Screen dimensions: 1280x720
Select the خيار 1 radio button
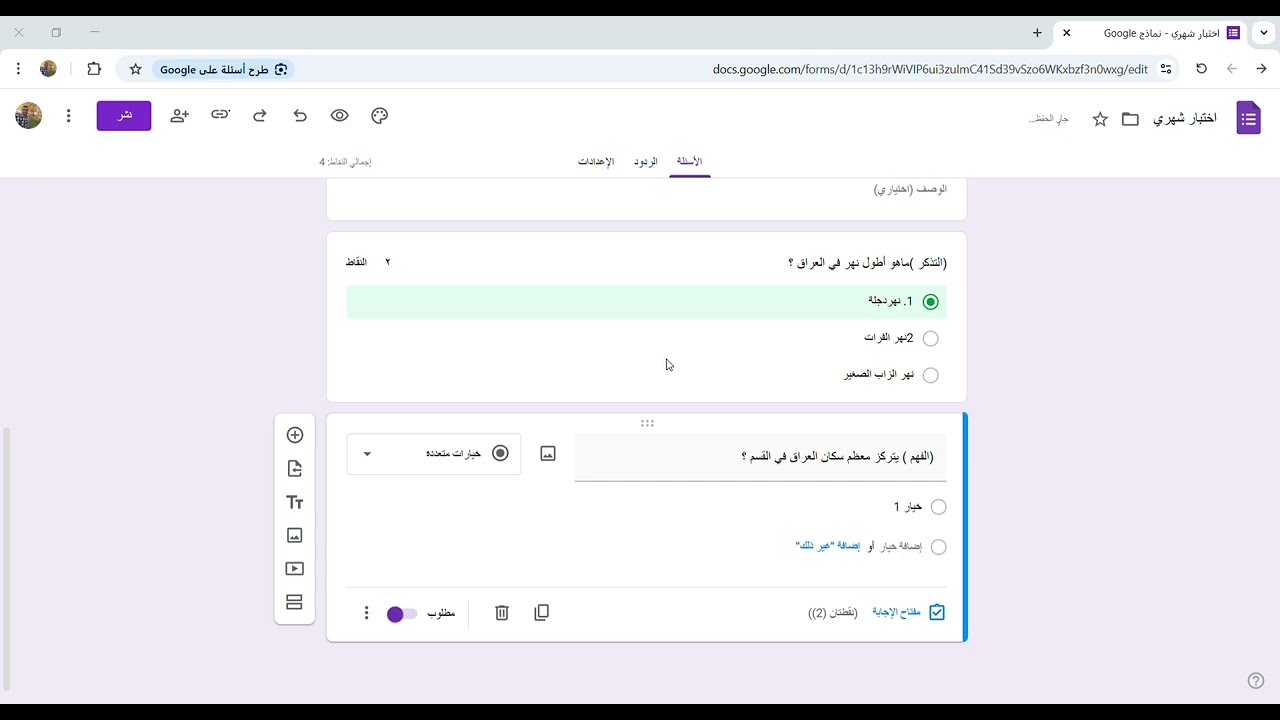938,507
